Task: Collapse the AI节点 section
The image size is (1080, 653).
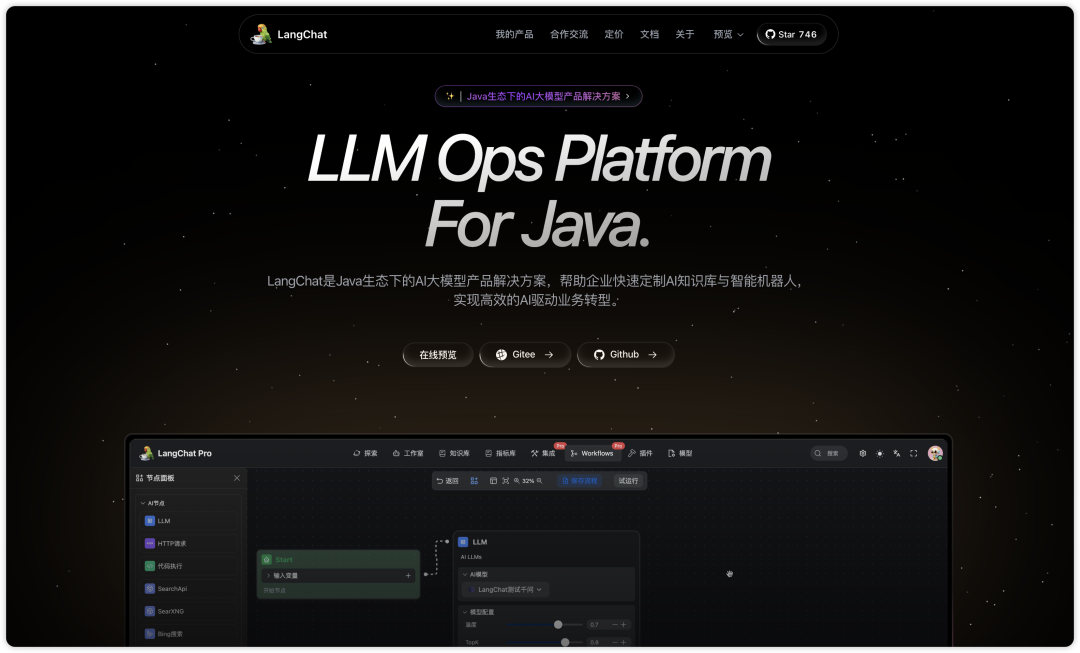Action: 143,503
